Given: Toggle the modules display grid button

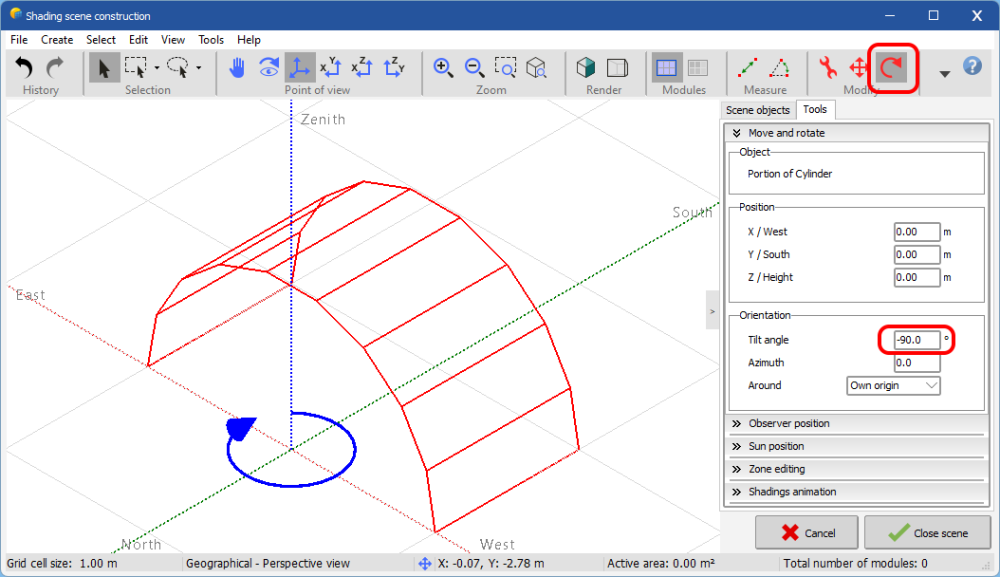Looking at the screenshot, I should (x=666, y=68).
